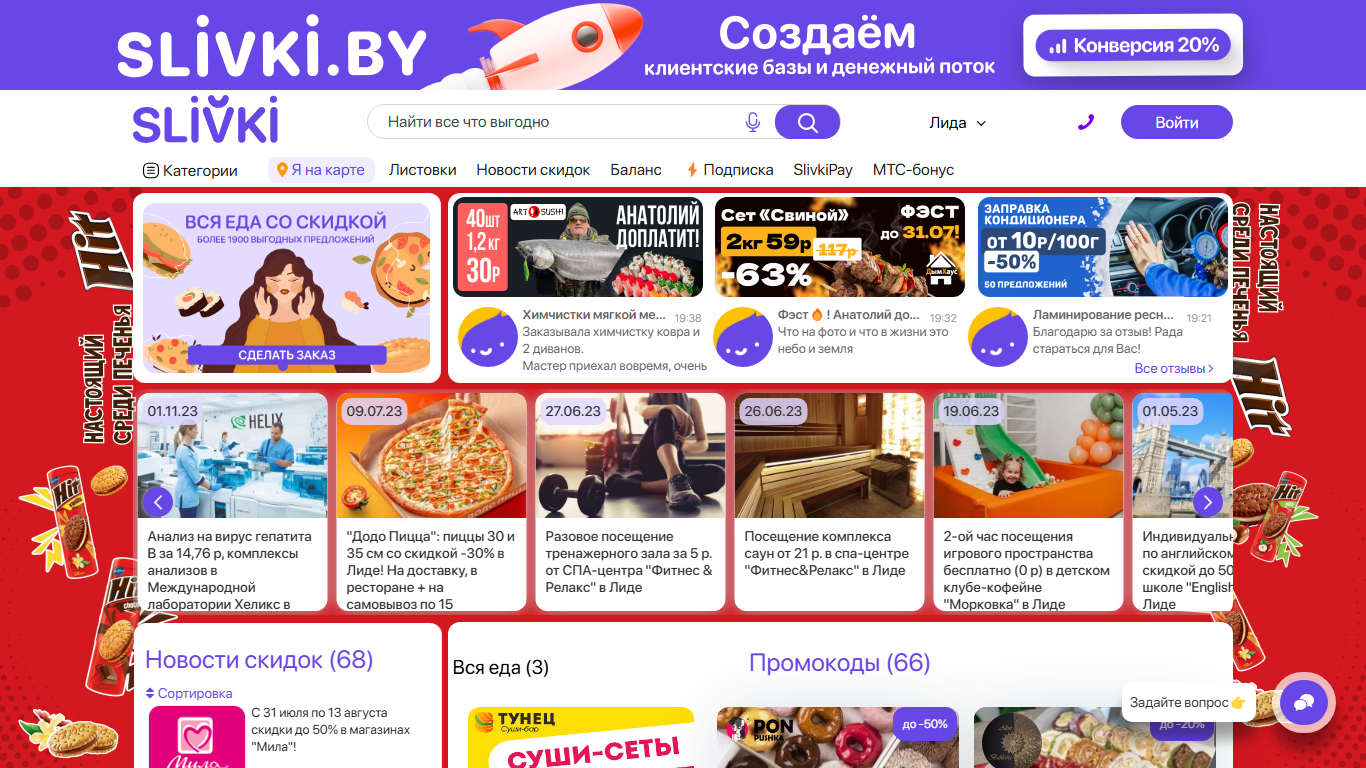Click the SLIVKI logo
Image resolution: width=1366 pixels, height=768 pixels.
(x=206, y=122)
